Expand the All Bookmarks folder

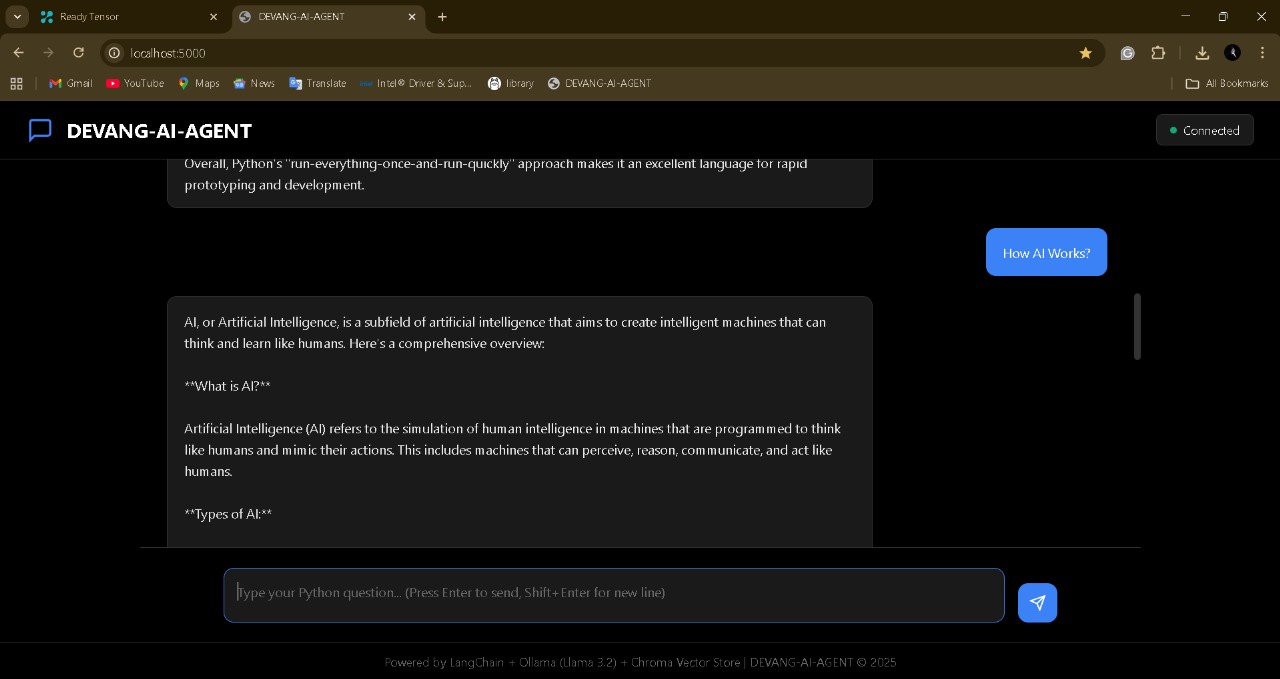[x=1226, y=84]
